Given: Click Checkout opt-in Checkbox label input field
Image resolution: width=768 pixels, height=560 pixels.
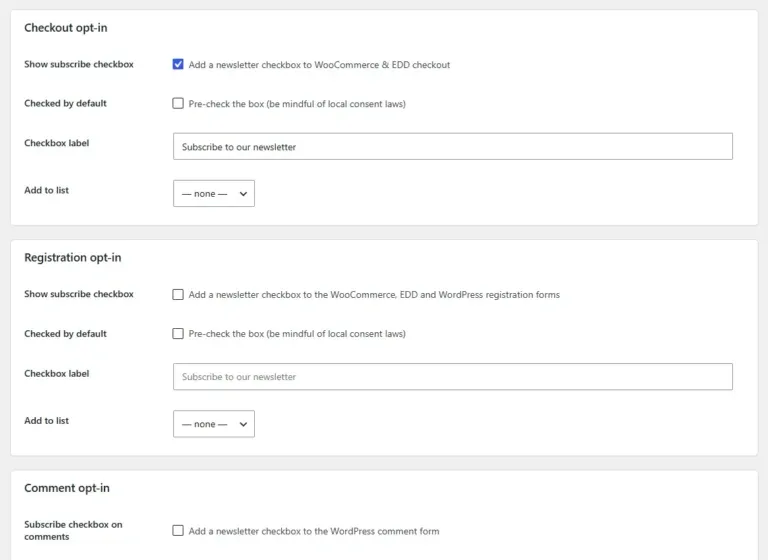Looking at the screenshot, I should [453, 146].
